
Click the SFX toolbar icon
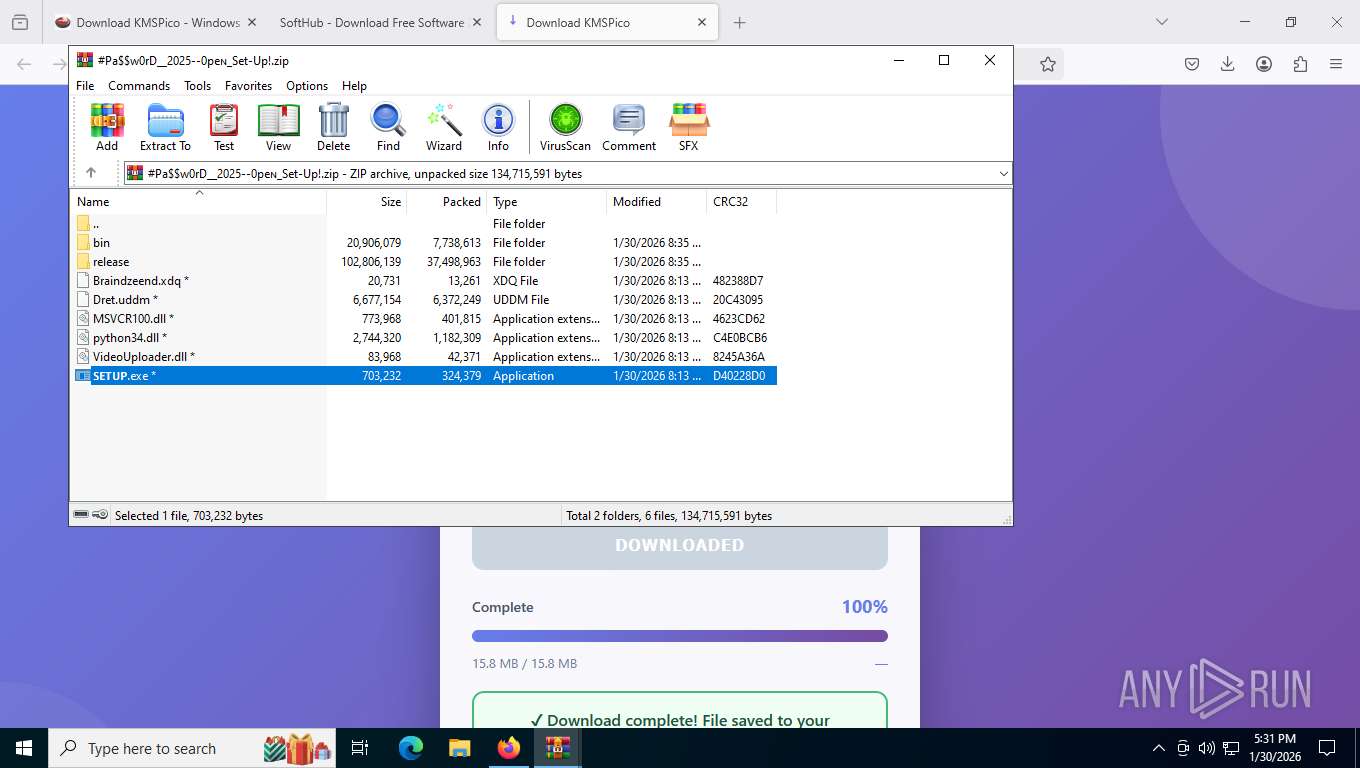[x=688, y=127]
